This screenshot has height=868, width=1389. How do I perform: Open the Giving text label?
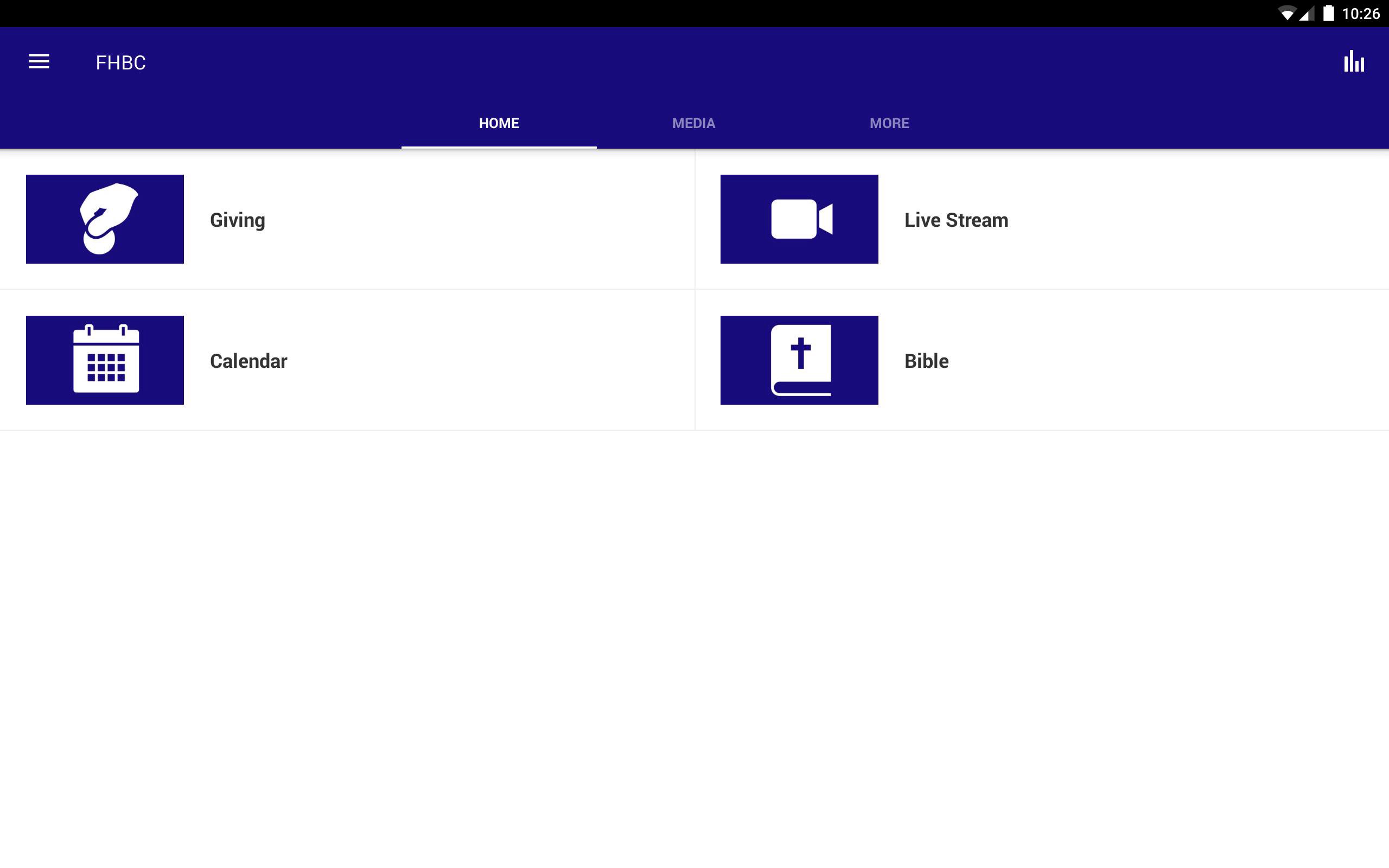coord(237,220)
